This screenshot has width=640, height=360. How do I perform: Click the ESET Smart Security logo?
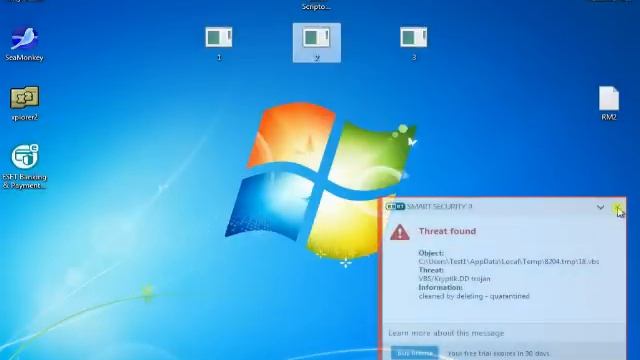click(395, 207)
